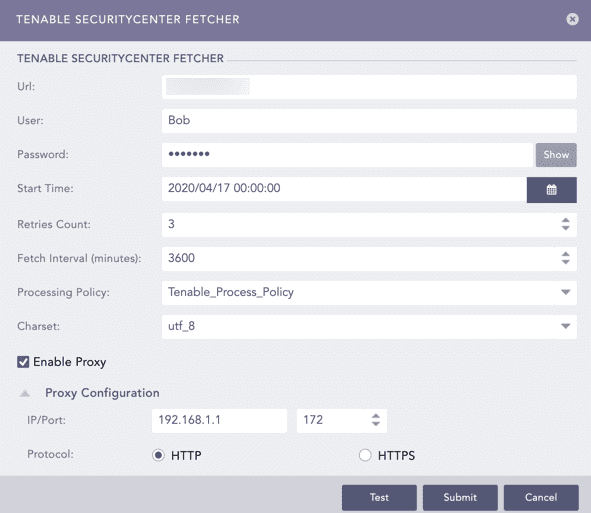Click the Submit button
The width and height of the screenshot is (591, 513).
tap(460, 497)
